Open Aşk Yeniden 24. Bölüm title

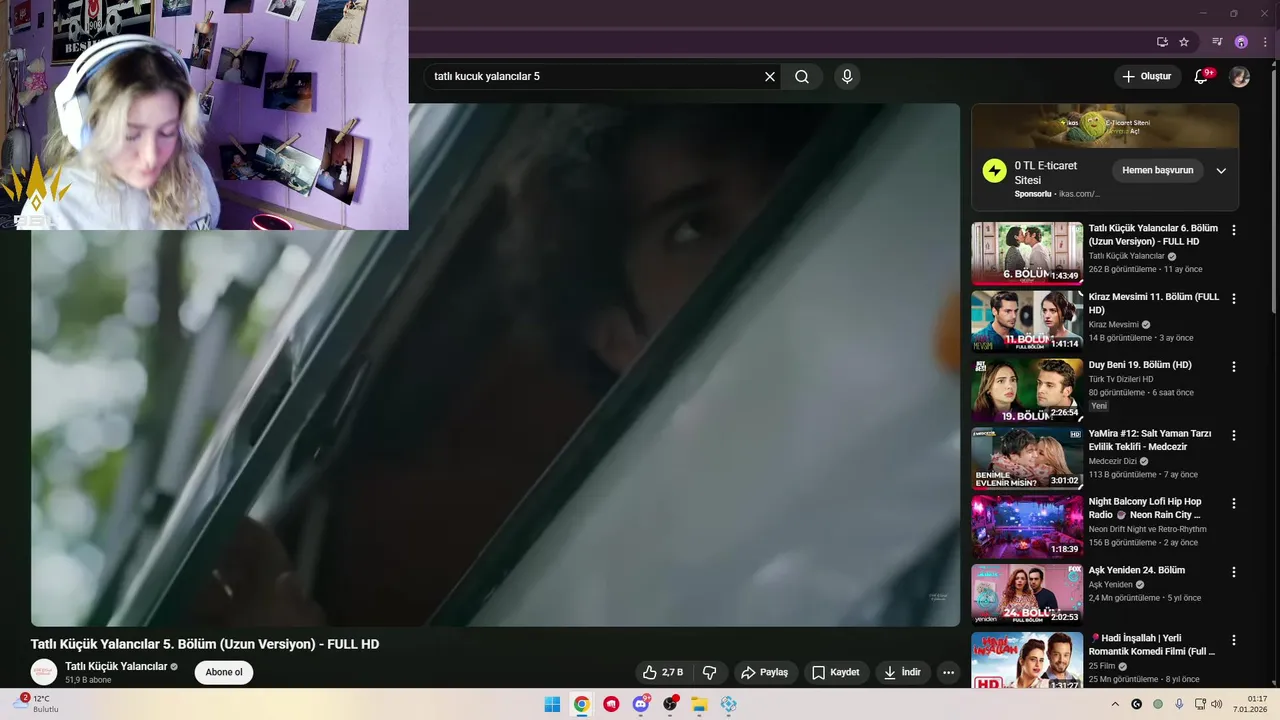(1137, 570)
